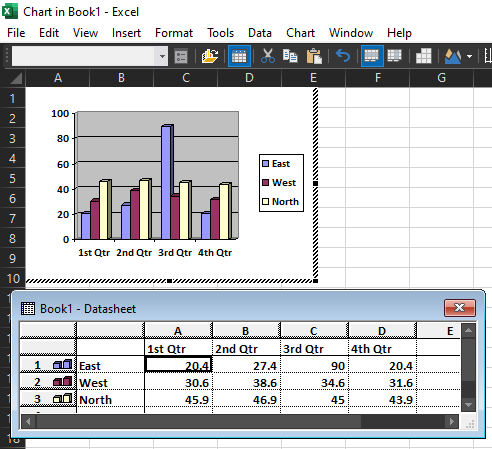Toggle the By Column series button
This screenshot has width=492, height=449.
394,56
